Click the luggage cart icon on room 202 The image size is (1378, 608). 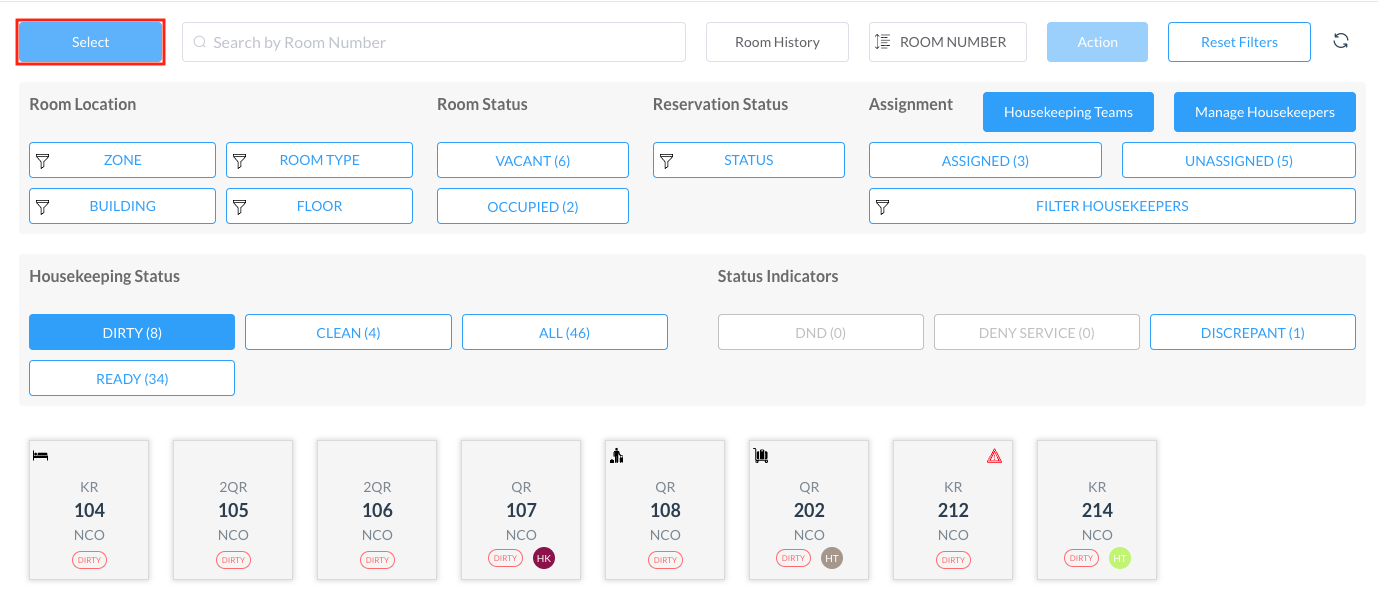[x=761, y=456]
